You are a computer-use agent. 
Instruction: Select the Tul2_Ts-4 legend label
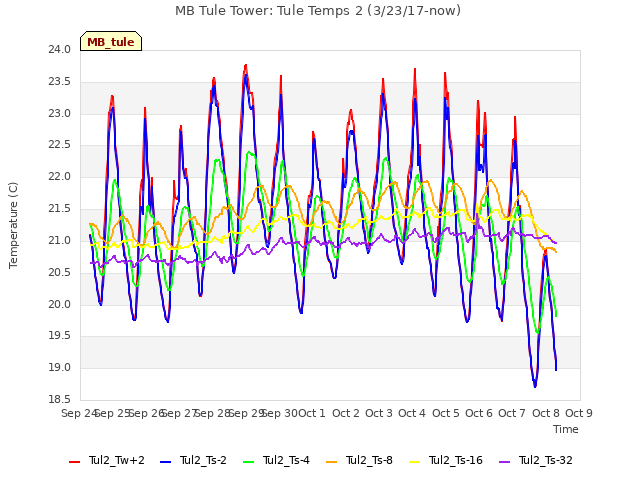point(287,460)
